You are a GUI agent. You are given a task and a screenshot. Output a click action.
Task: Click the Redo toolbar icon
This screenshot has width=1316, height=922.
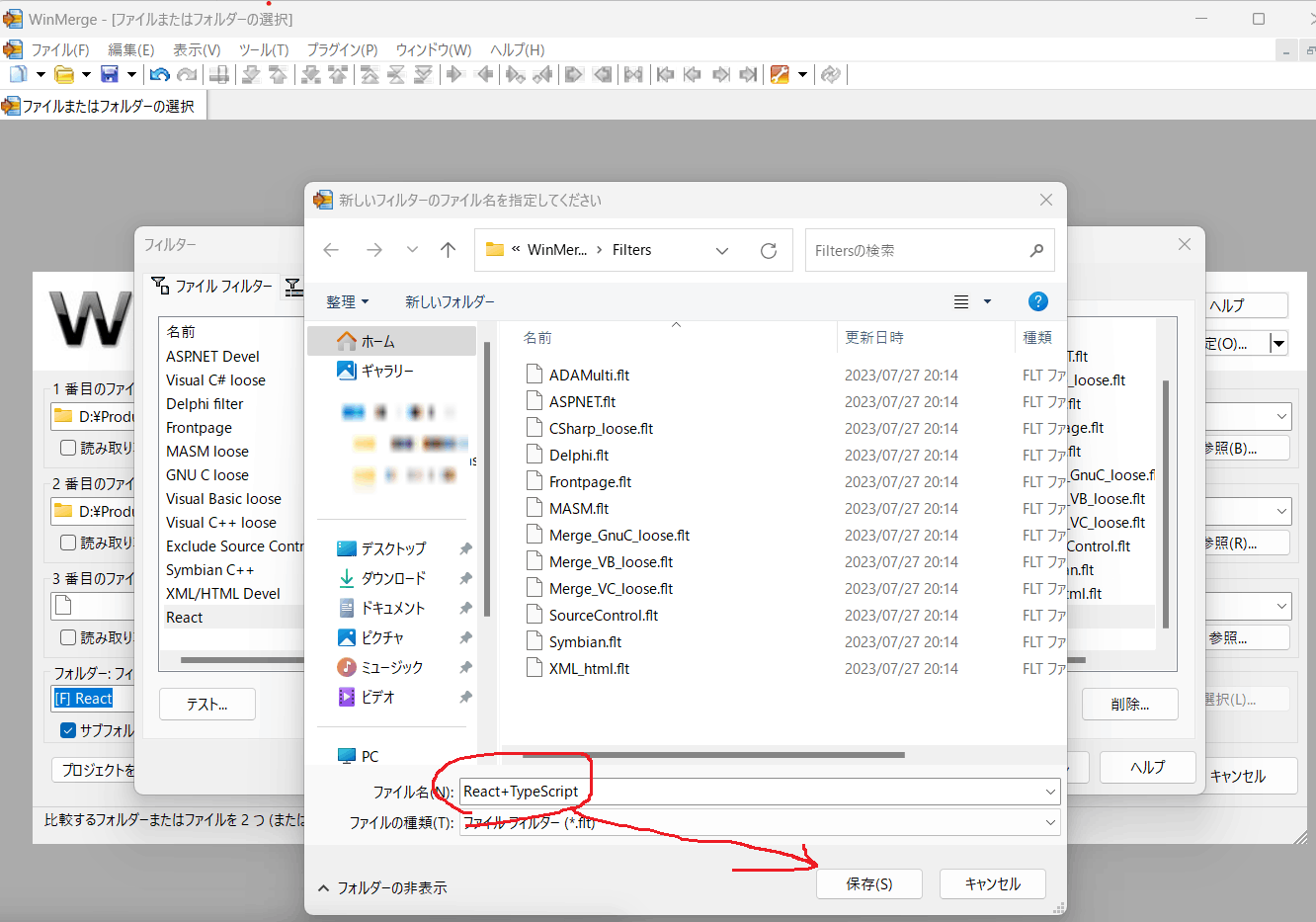click(187, 74)
